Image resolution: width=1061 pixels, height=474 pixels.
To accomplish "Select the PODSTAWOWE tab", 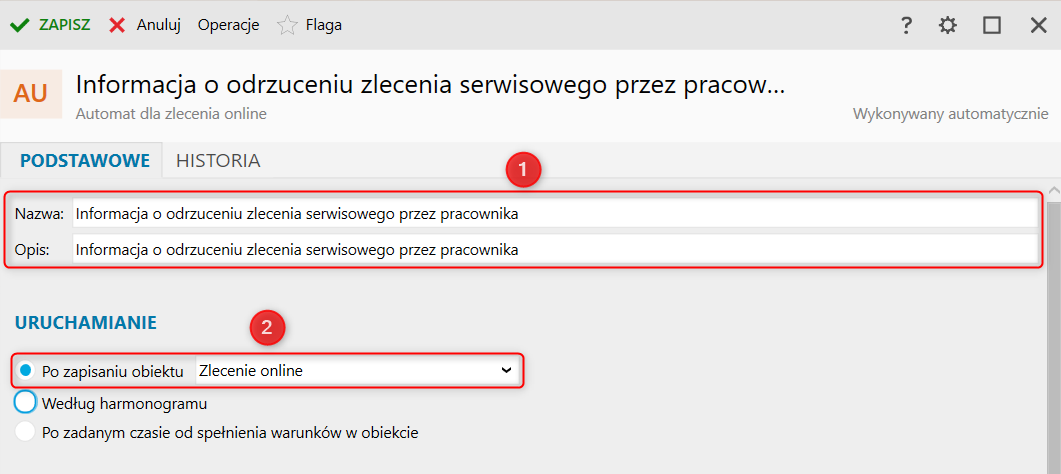I will 84,160.
